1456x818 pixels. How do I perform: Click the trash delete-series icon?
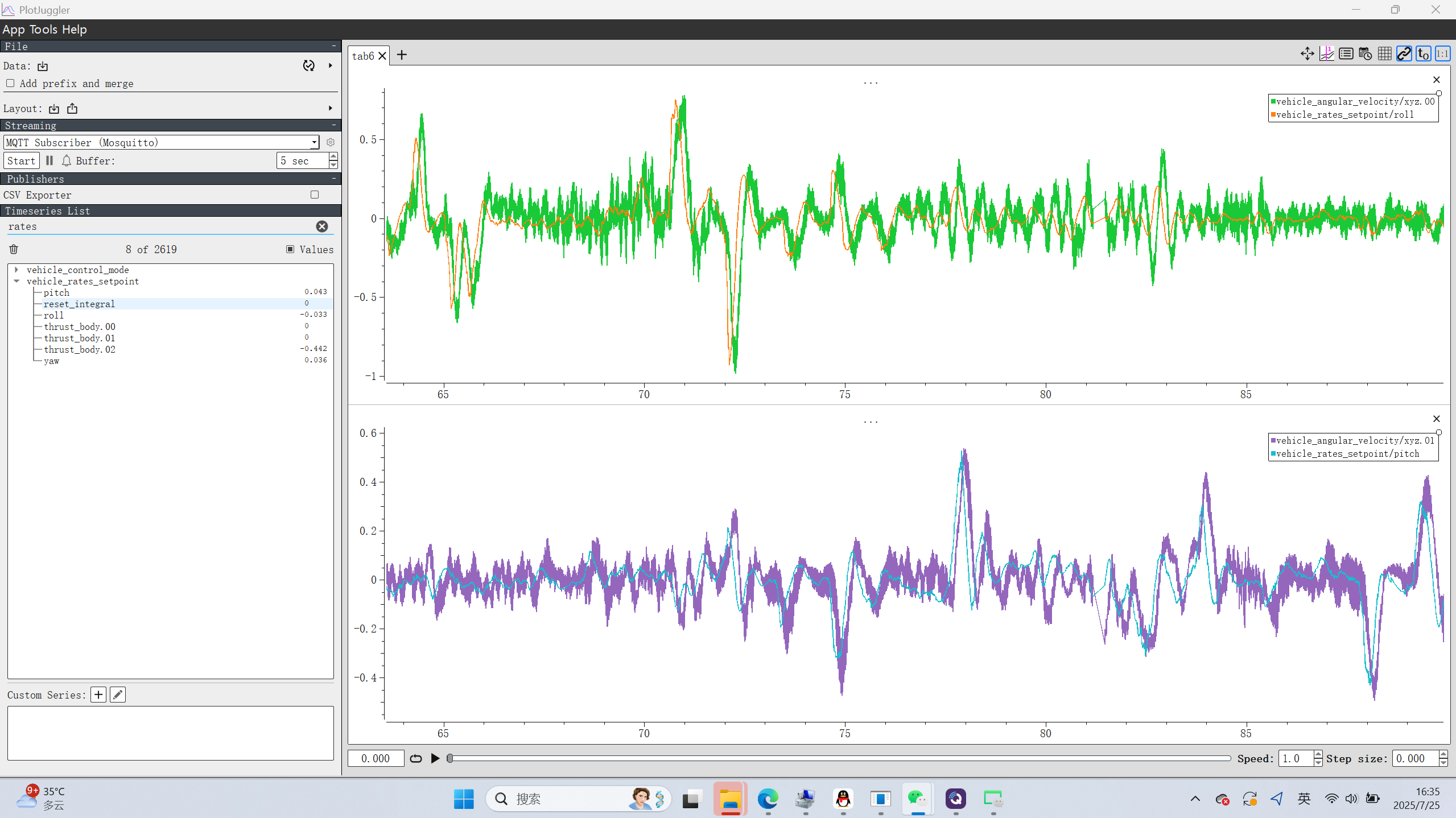(14, 249)
